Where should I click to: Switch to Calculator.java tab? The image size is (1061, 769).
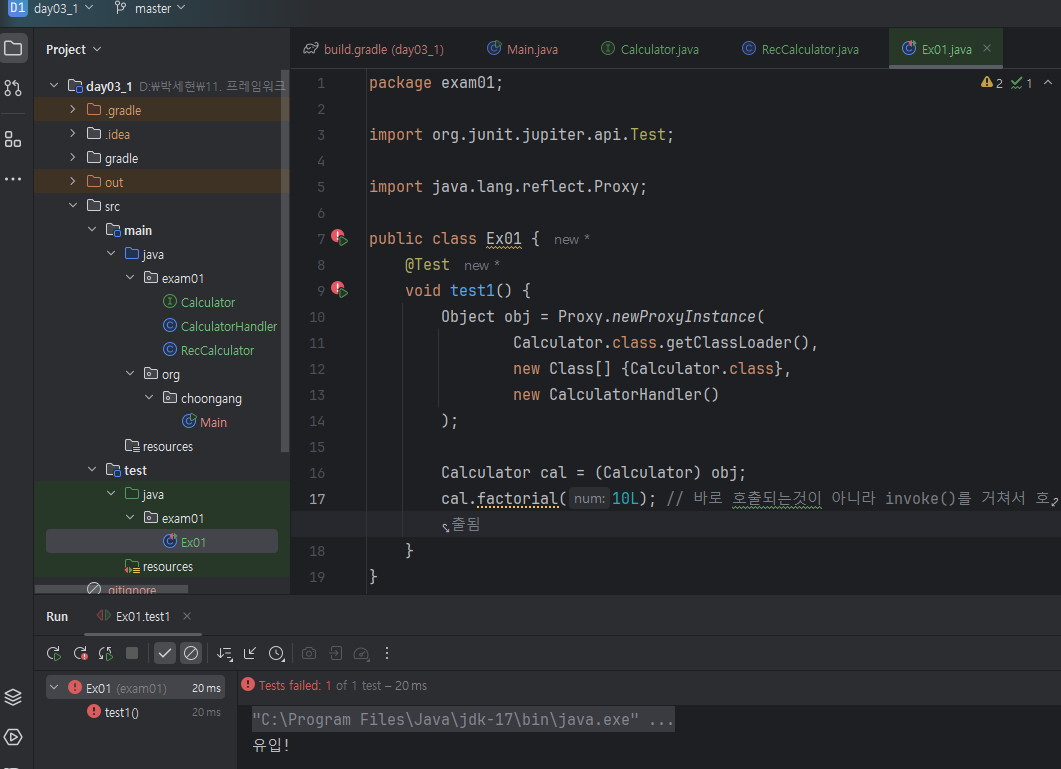click(x=650, y=49)
